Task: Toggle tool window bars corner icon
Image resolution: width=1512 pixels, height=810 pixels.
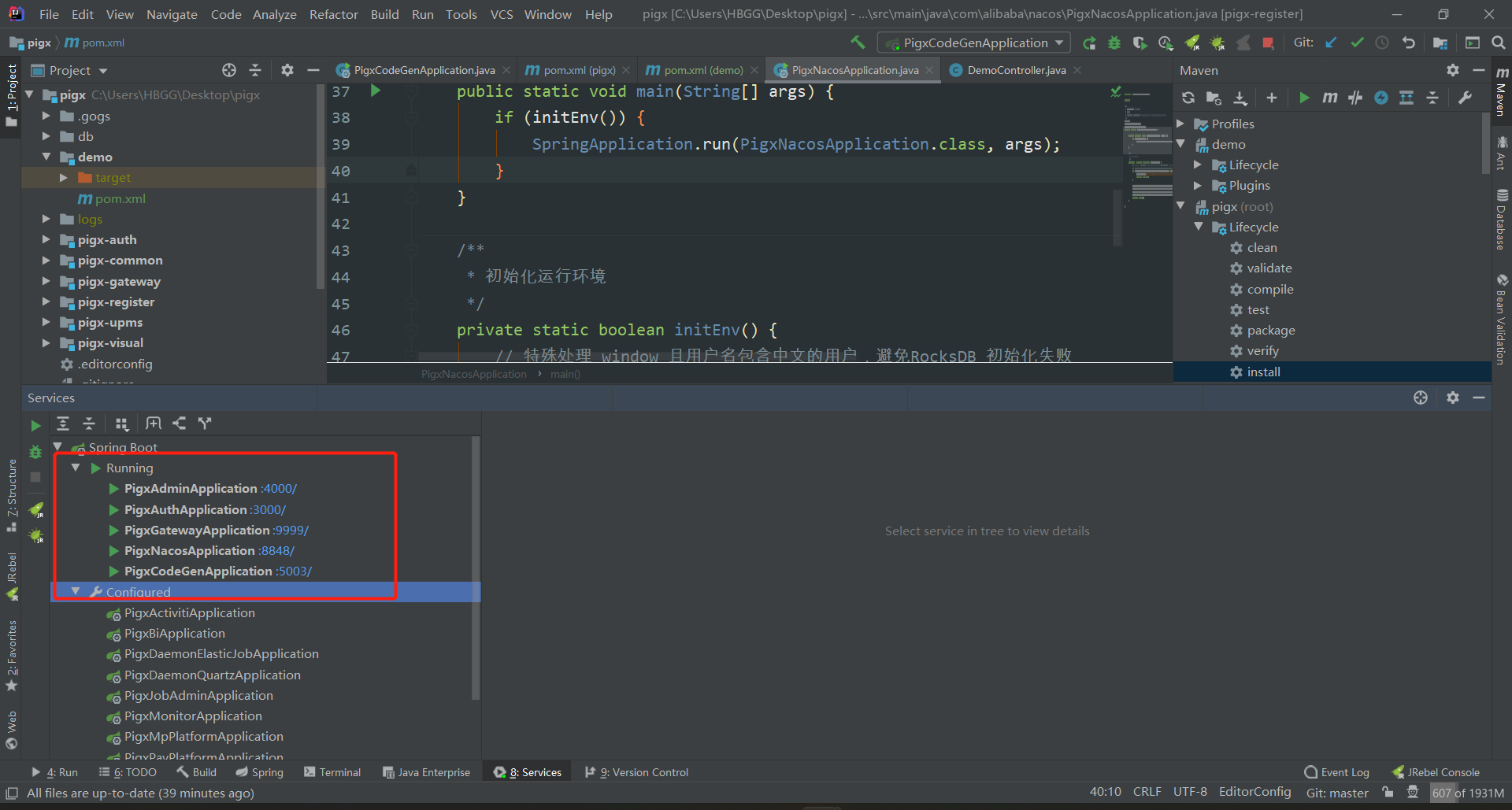Action: [x=11, y=793]
